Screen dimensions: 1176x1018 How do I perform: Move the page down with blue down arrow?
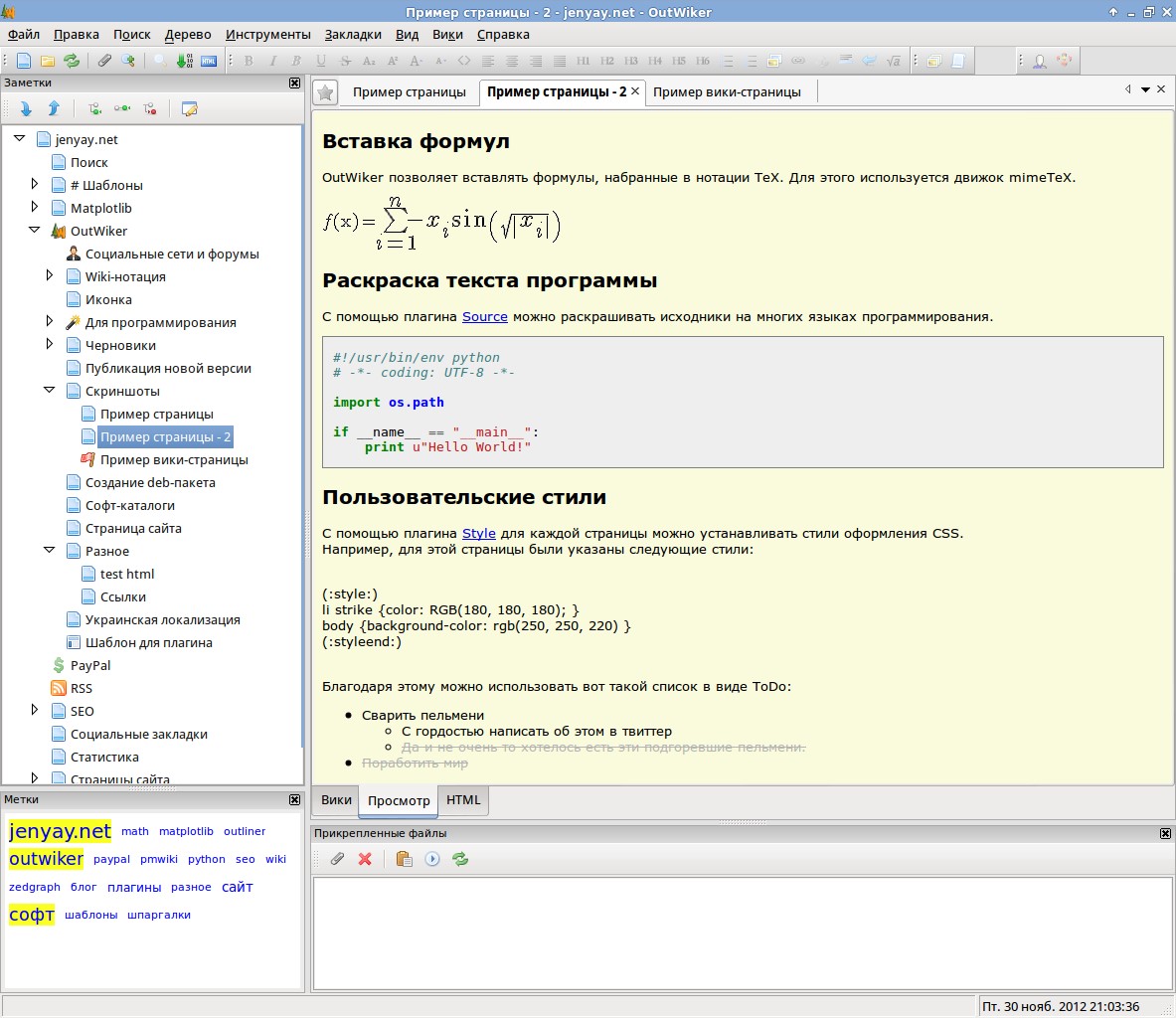[x=26, y=108]
